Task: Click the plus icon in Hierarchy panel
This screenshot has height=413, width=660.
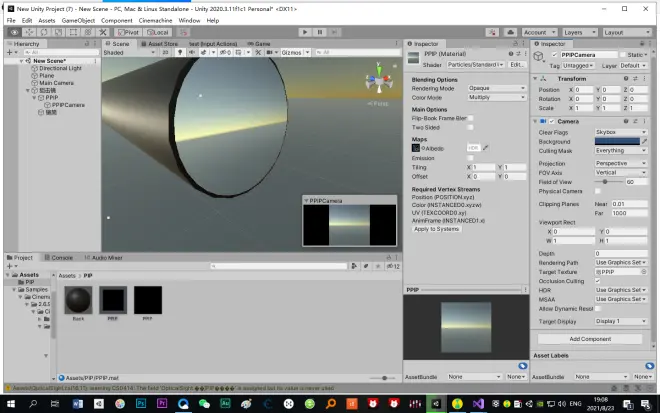Action: [10, 52]
